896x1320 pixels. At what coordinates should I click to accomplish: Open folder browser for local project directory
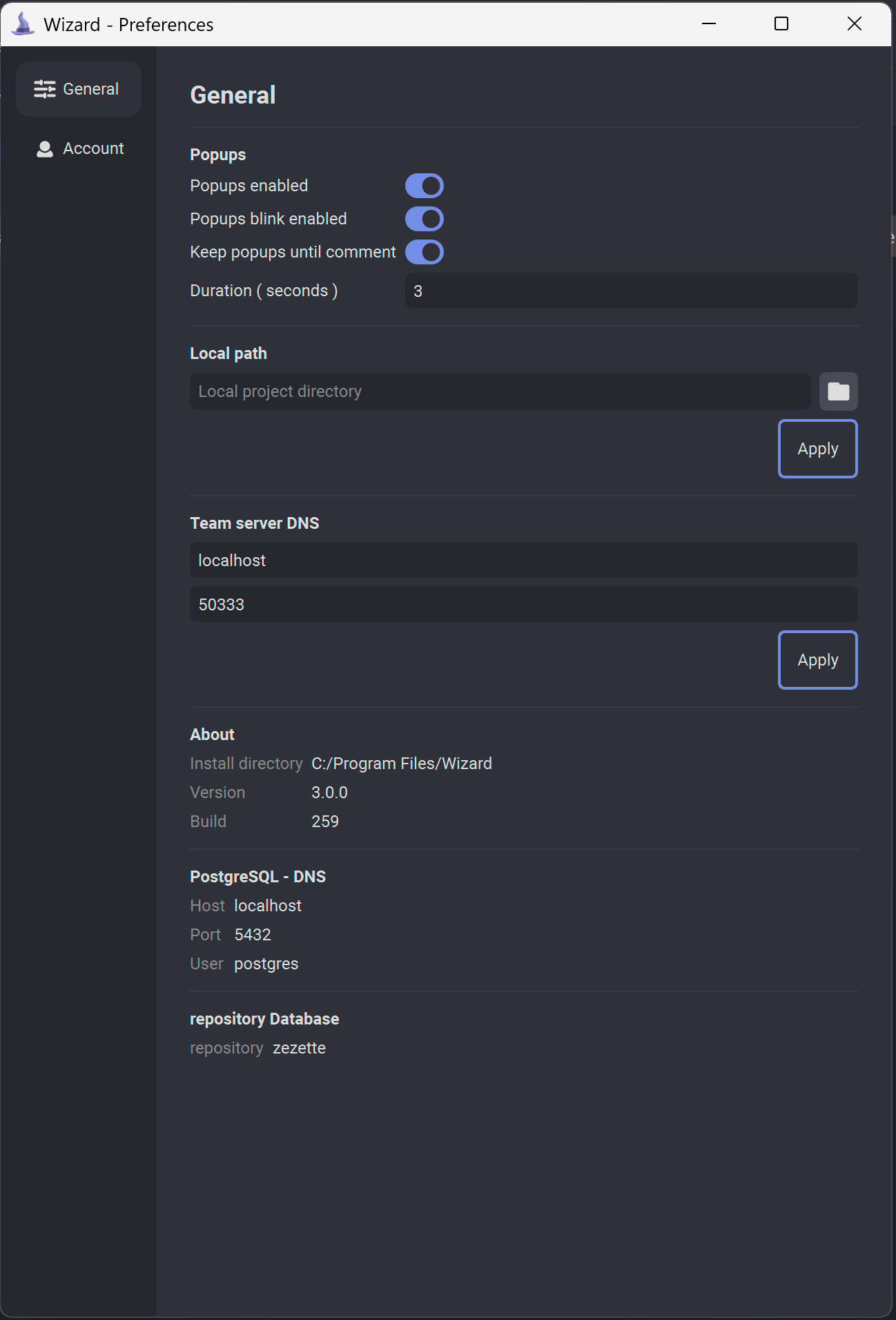coord(838,391)
